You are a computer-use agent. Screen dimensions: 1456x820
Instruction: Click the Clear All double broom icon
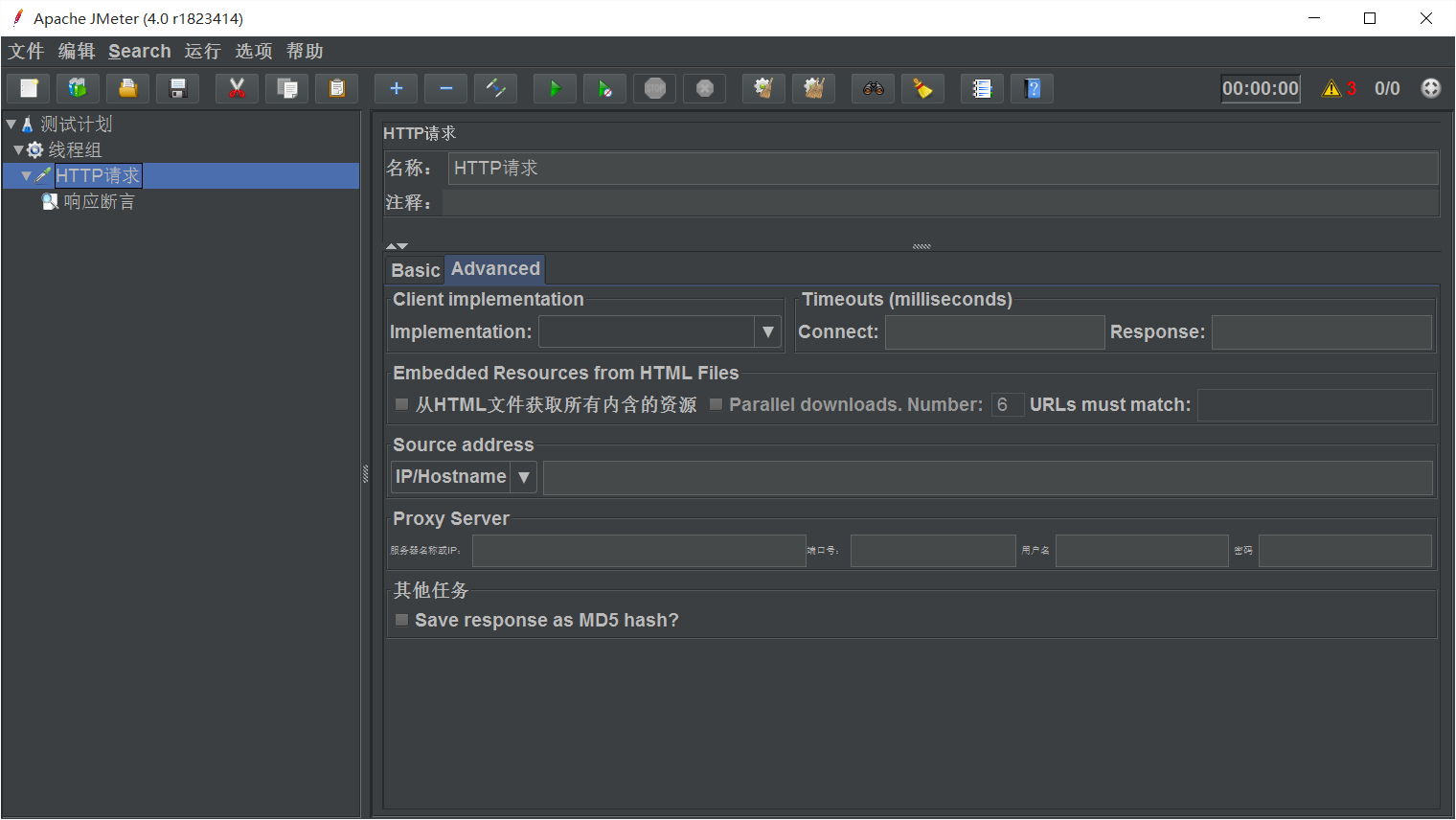coord(814,88)
